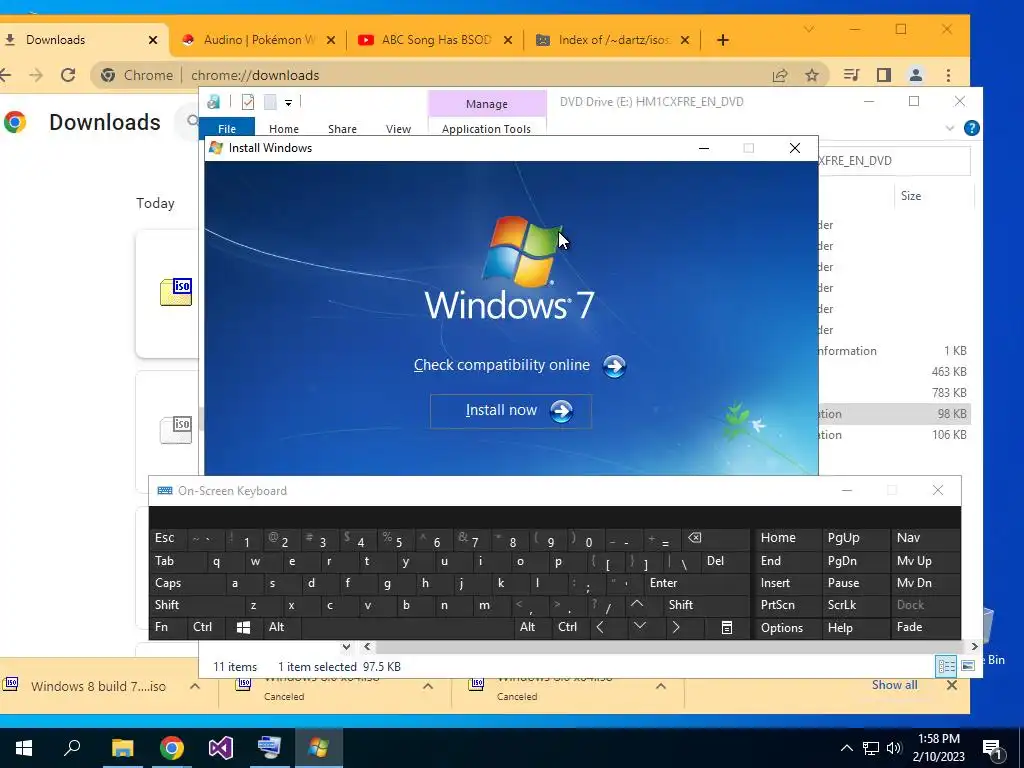Open notification center icon

tap(993, 749)
